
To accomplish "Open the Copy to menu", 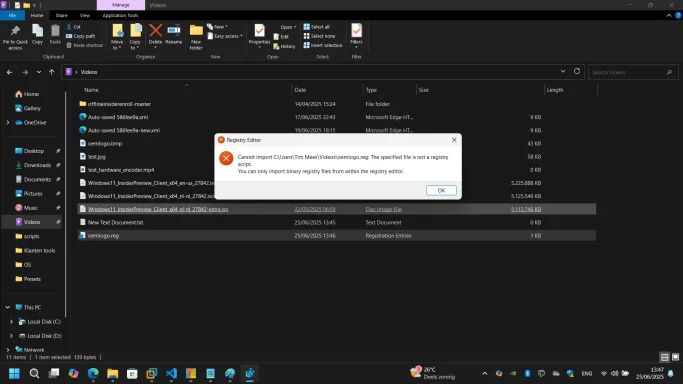I will [x=135, y=37].
